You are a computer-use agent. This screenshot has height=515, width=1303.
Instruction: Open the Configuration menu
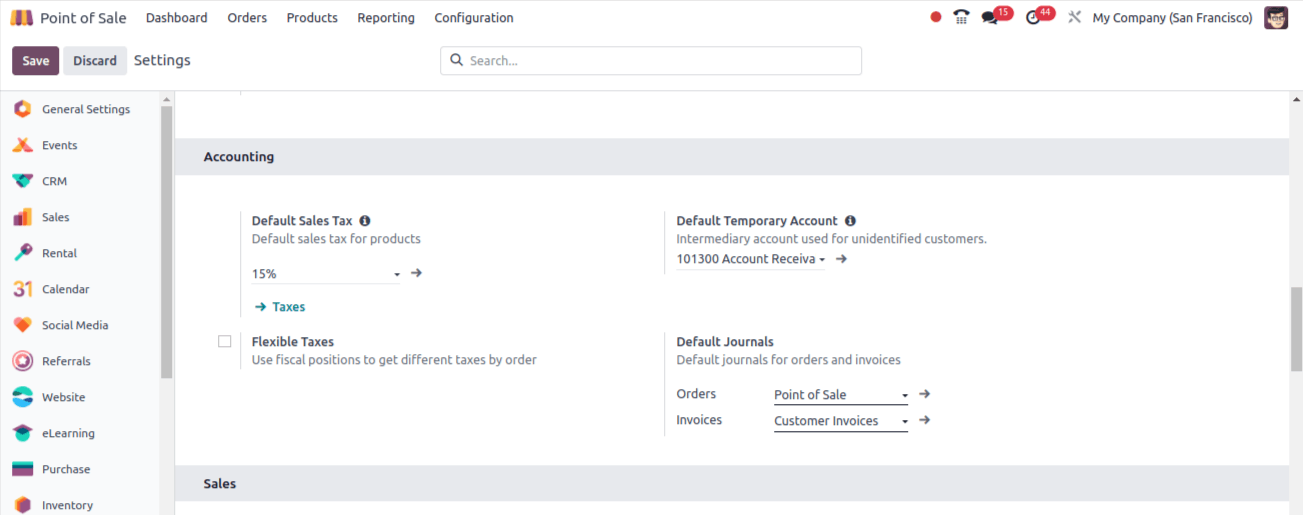pyautogui.click(x=474, y=18)
